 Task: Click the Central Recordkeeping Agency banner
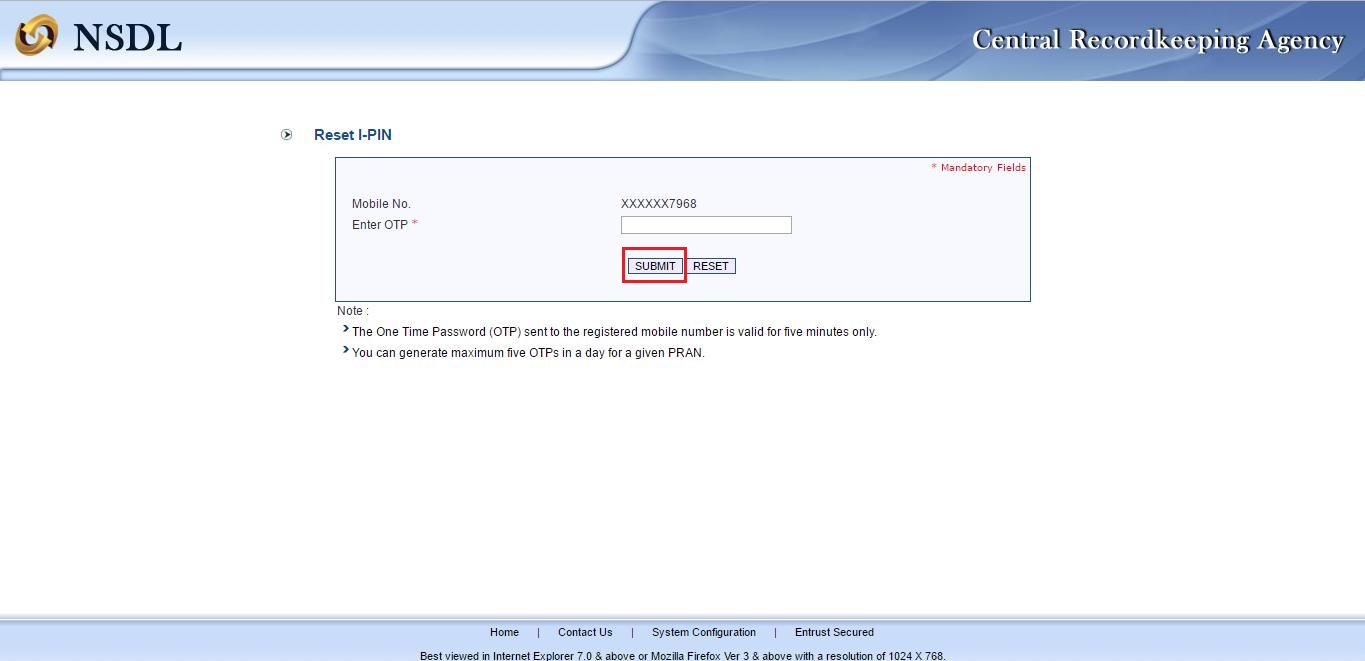point(1157,40)
